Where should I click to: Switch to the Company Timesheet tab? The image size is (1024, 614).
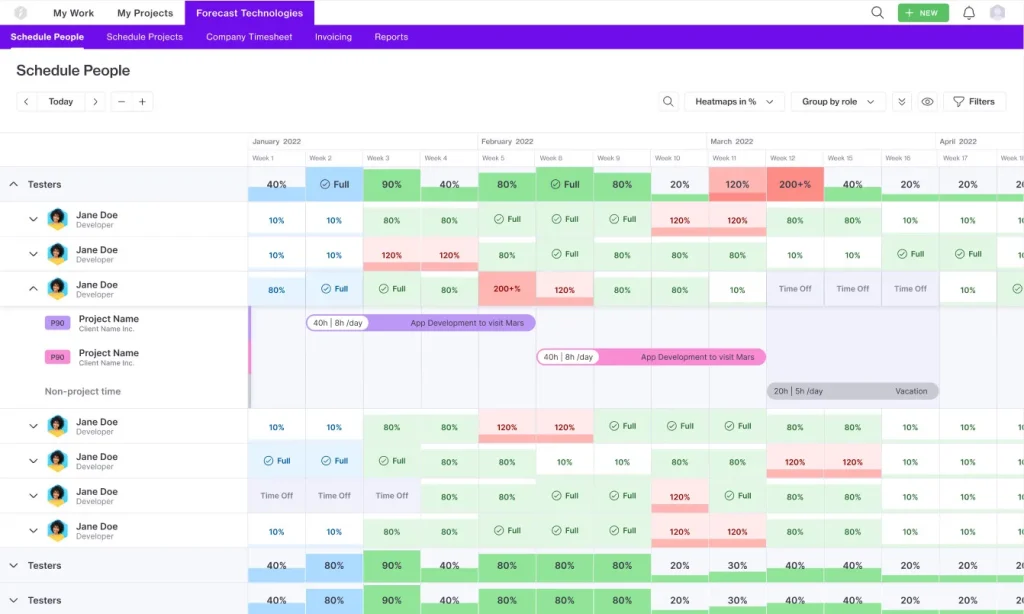tap(249, 37)
